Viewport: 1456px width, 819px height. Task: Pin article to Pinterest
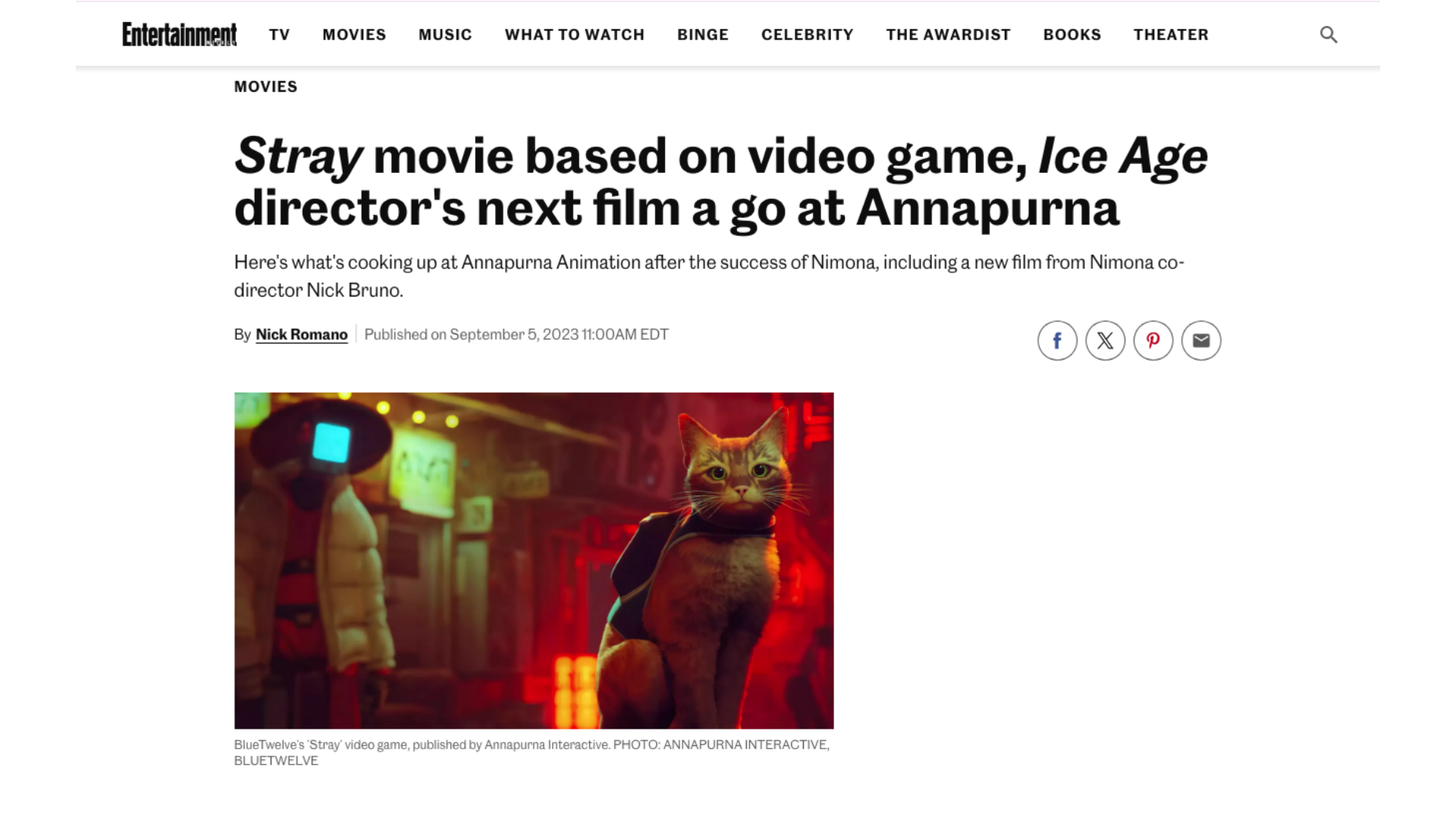[1153, 340]
